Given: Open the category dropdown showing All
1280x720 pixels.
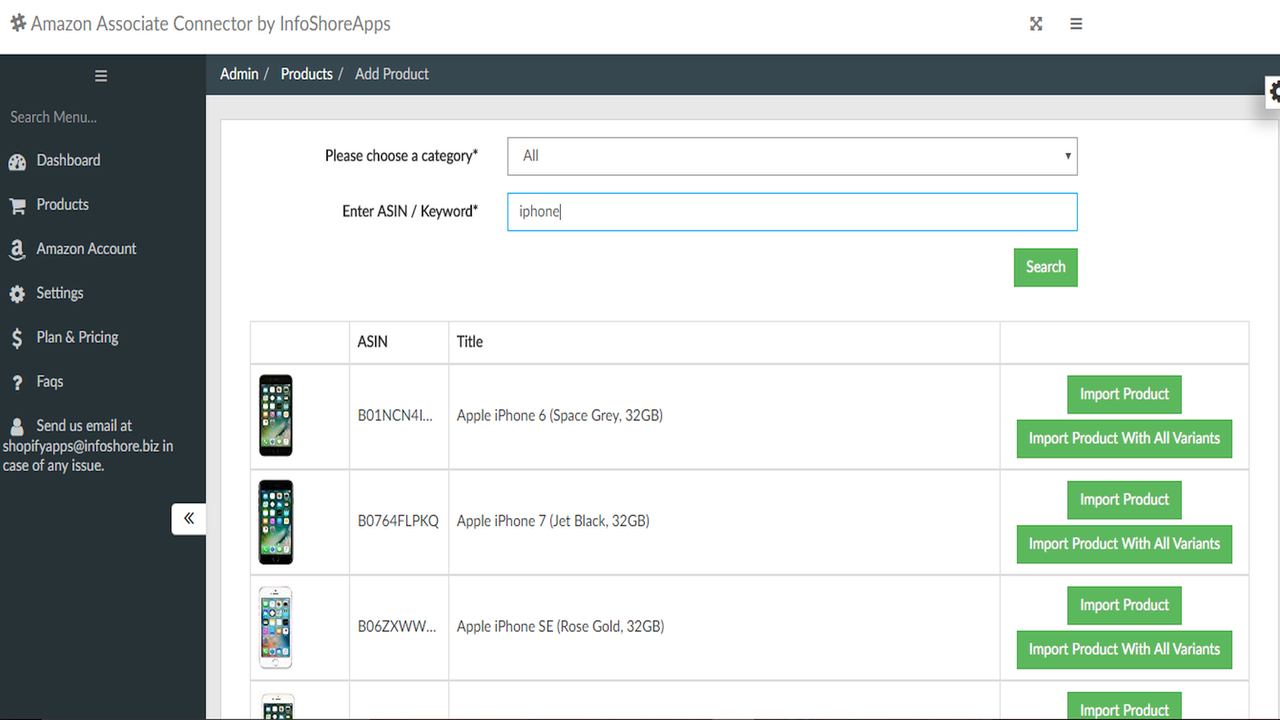Looking at the screenshot, I should click(792, 156).
